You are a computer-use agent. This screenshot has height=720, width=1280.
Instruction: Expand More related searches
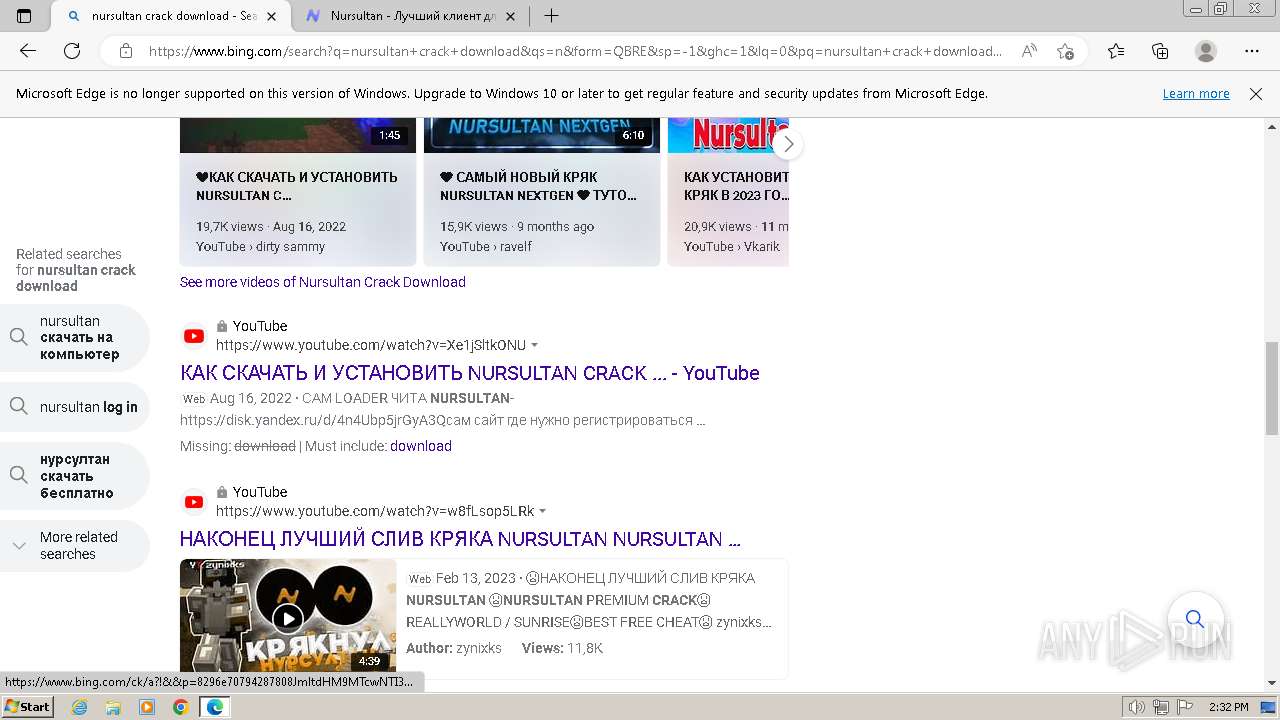point(75,546)
